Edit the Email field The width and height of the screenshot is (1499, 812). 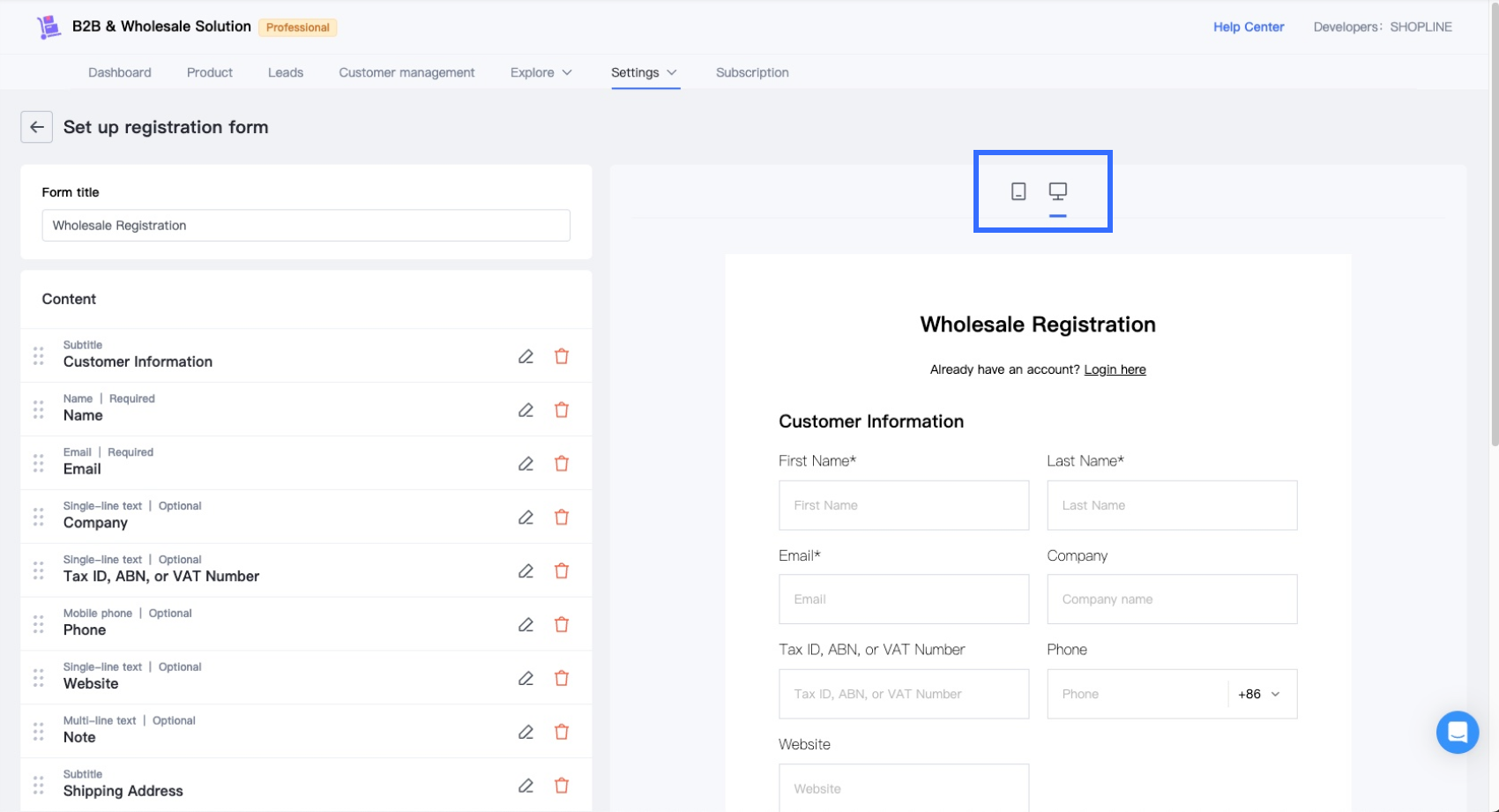[x=526, y=464]
